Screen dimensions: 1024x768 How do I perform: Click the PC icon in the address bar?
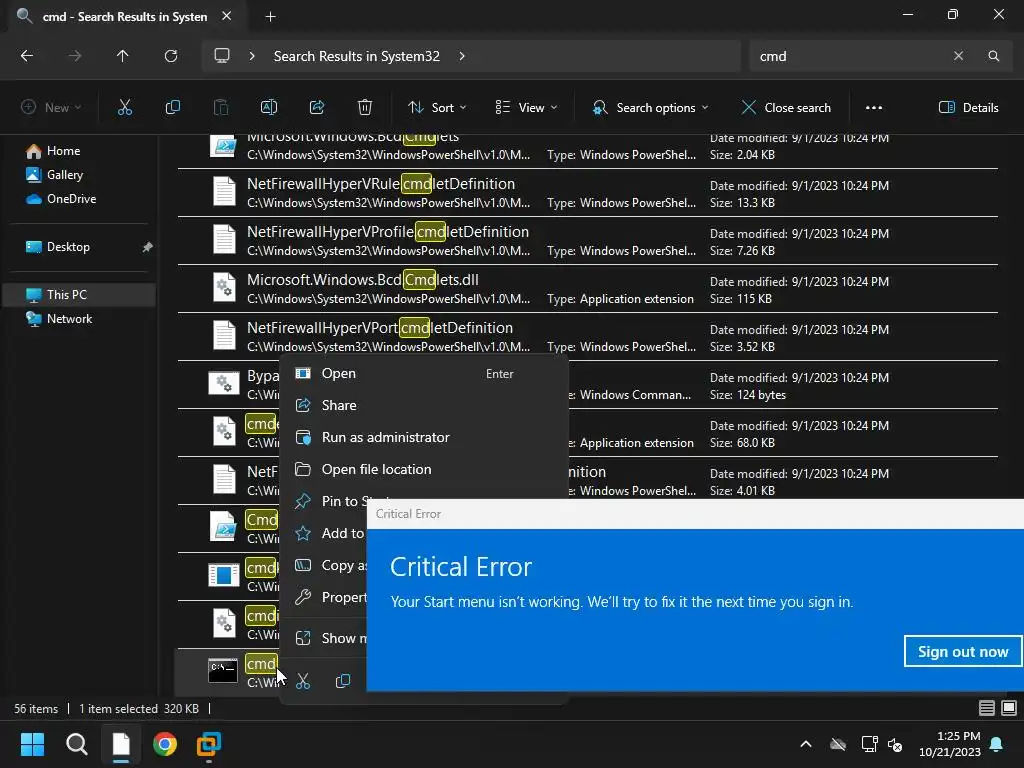(x=222, y=56)
